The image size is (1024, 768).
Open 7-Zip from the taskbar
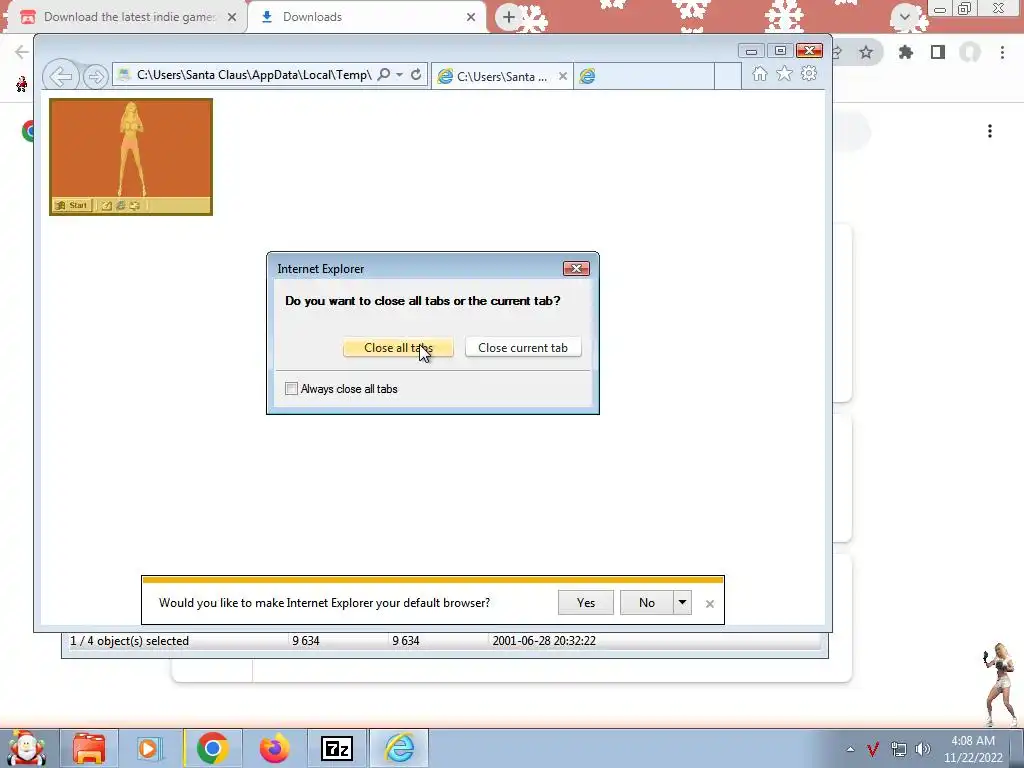337,748
